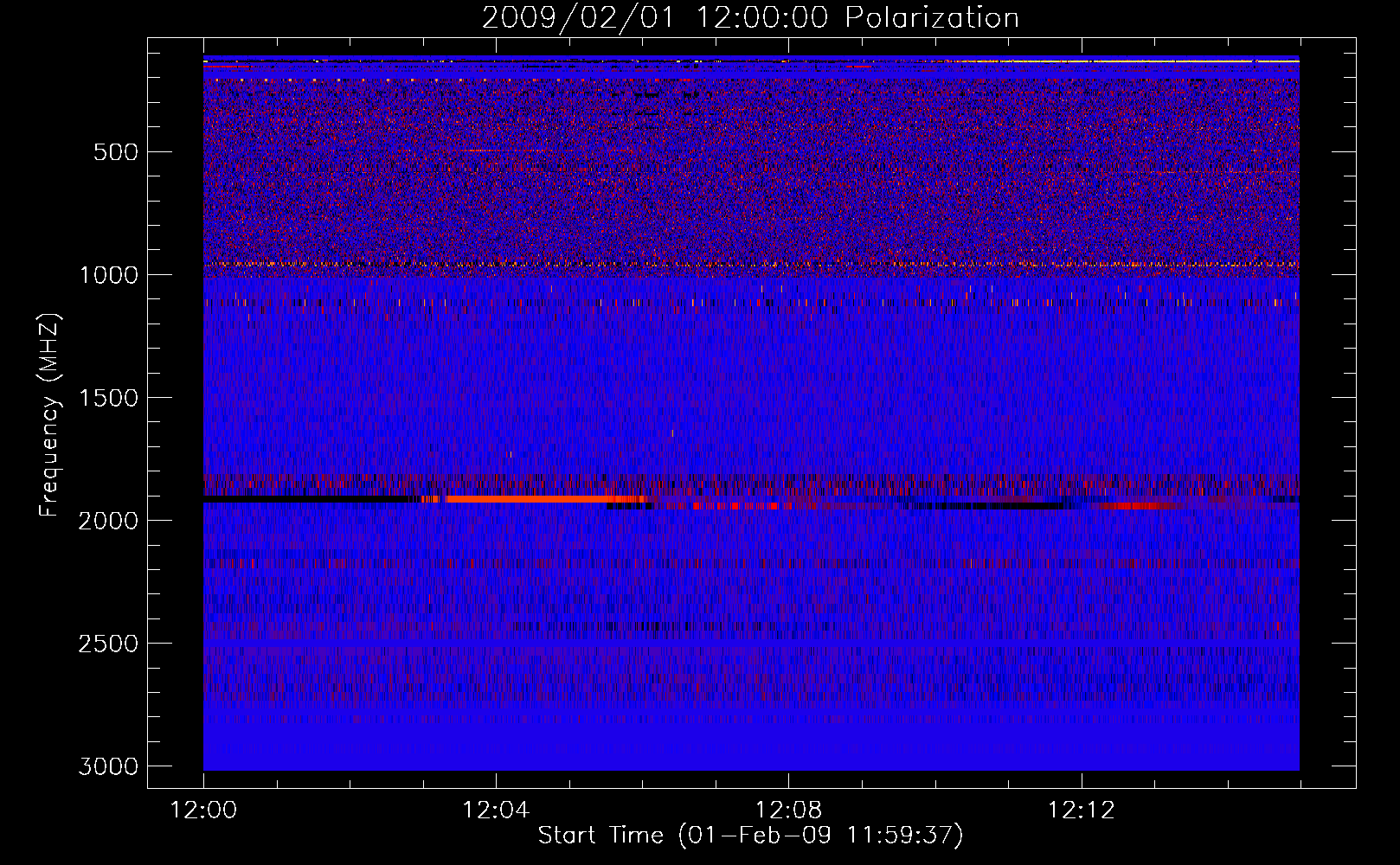Click the plot title '2009/02/01 12:00:00 Polarization'
1400x865 pixels.
[x=750, y=18]
